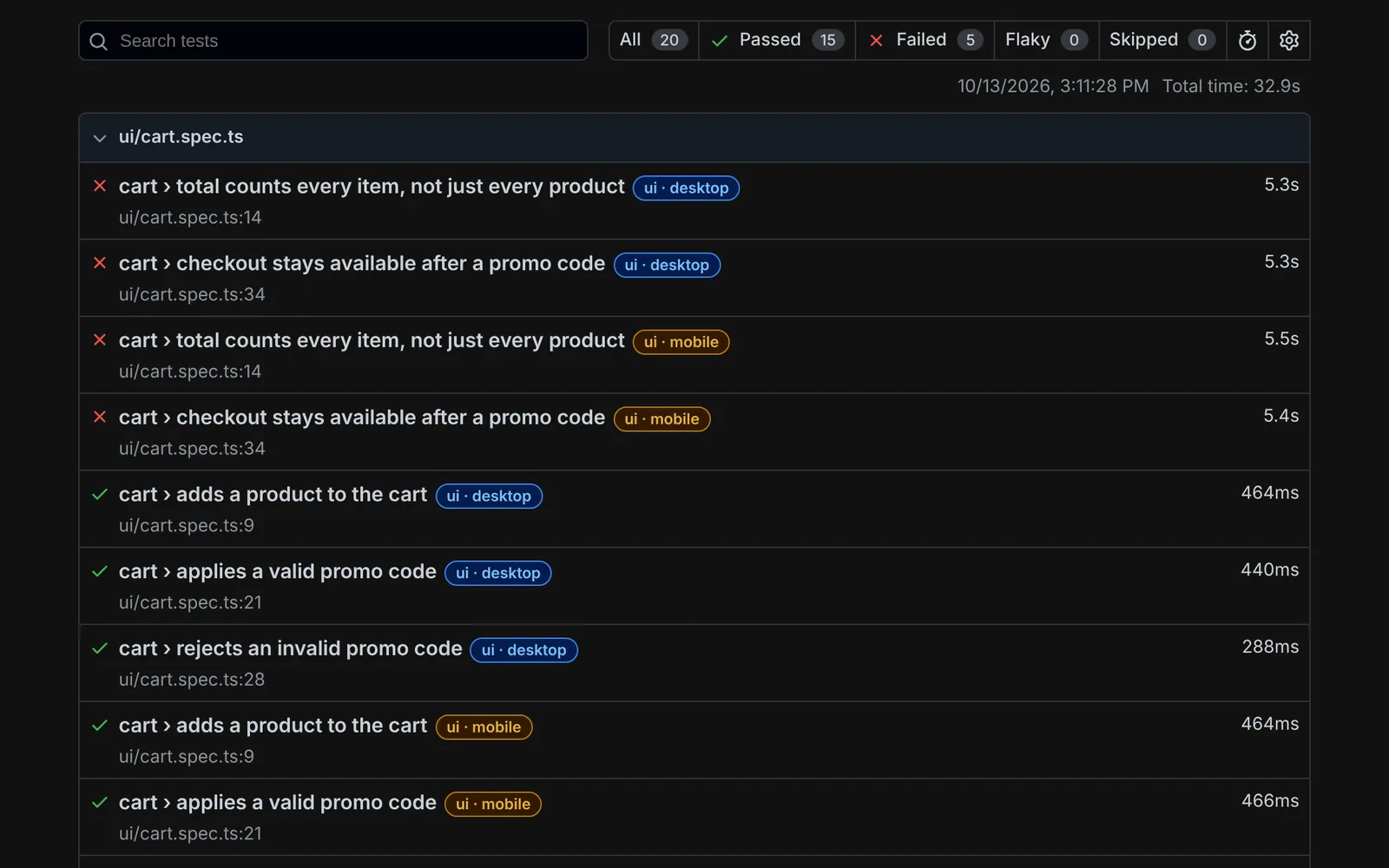The image size is (1389, 868).
Task: Click ui/cart.spec.ts:9 under mobile adds a product
Action: 187,757
